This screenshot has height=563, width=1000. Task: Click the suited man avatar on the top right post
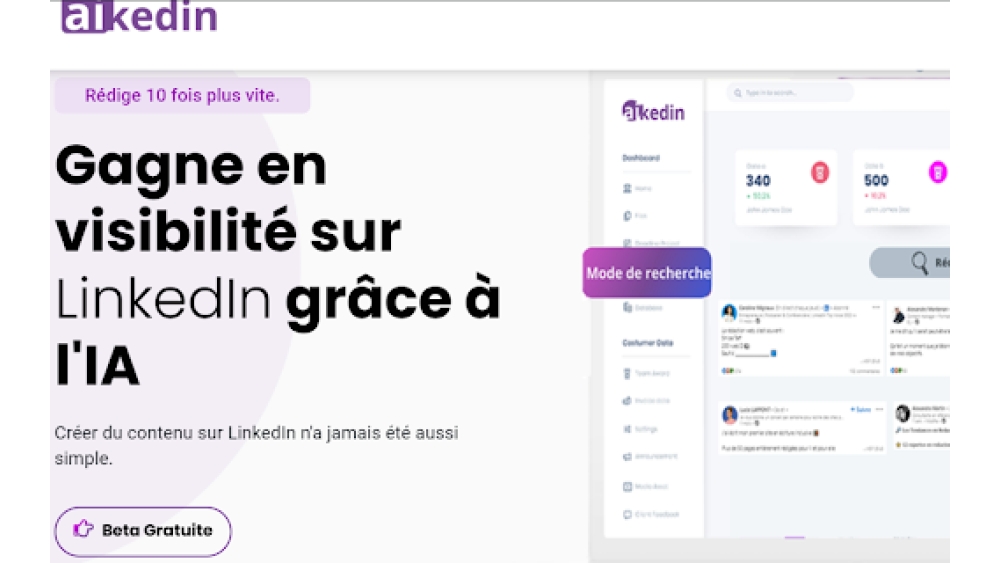899,315
